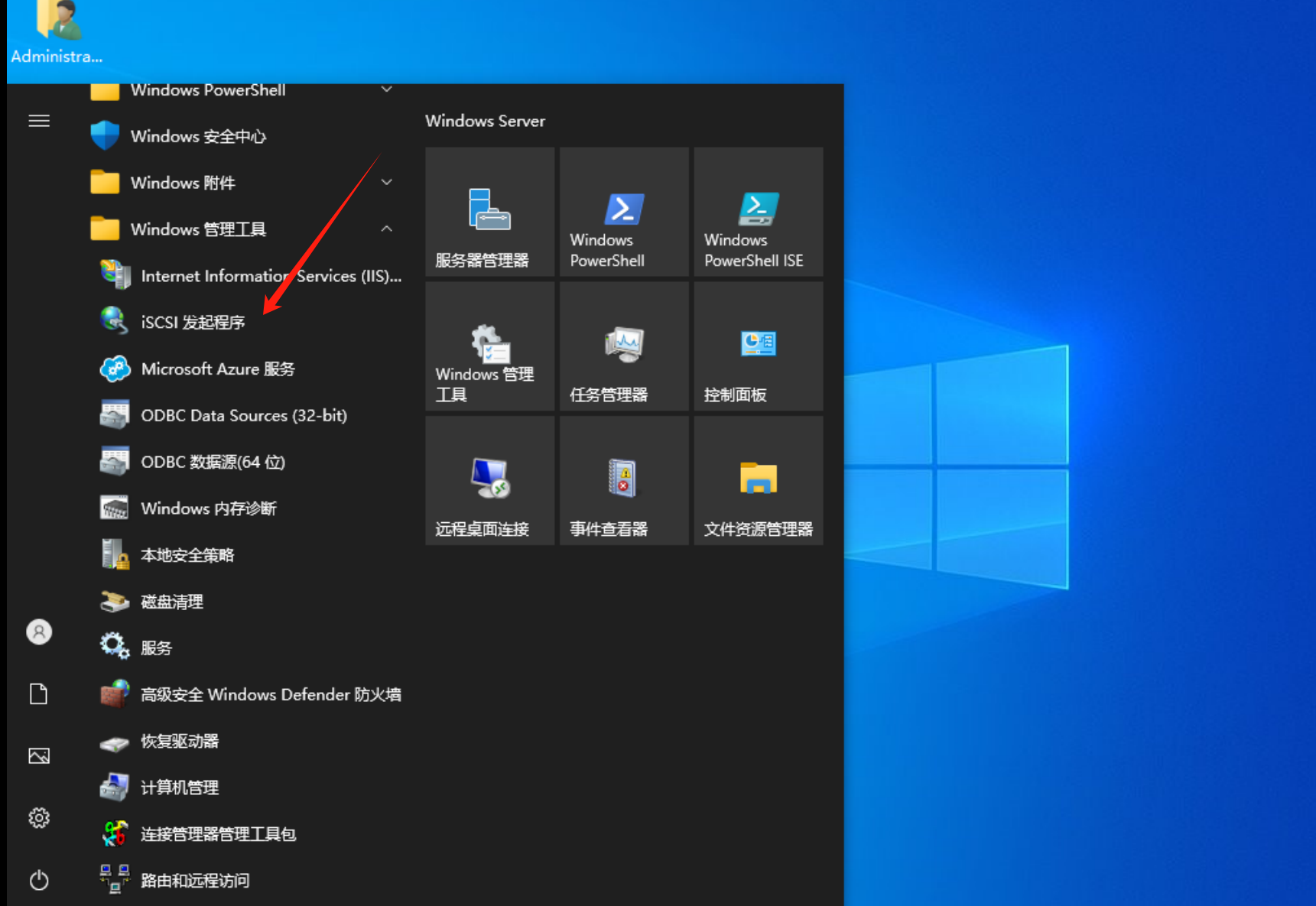Click the ODBC Data Sources (32-bit) icon
The width and height of the screenshot is (1316, 906).
pyautogui.click(x=115, y=415)
